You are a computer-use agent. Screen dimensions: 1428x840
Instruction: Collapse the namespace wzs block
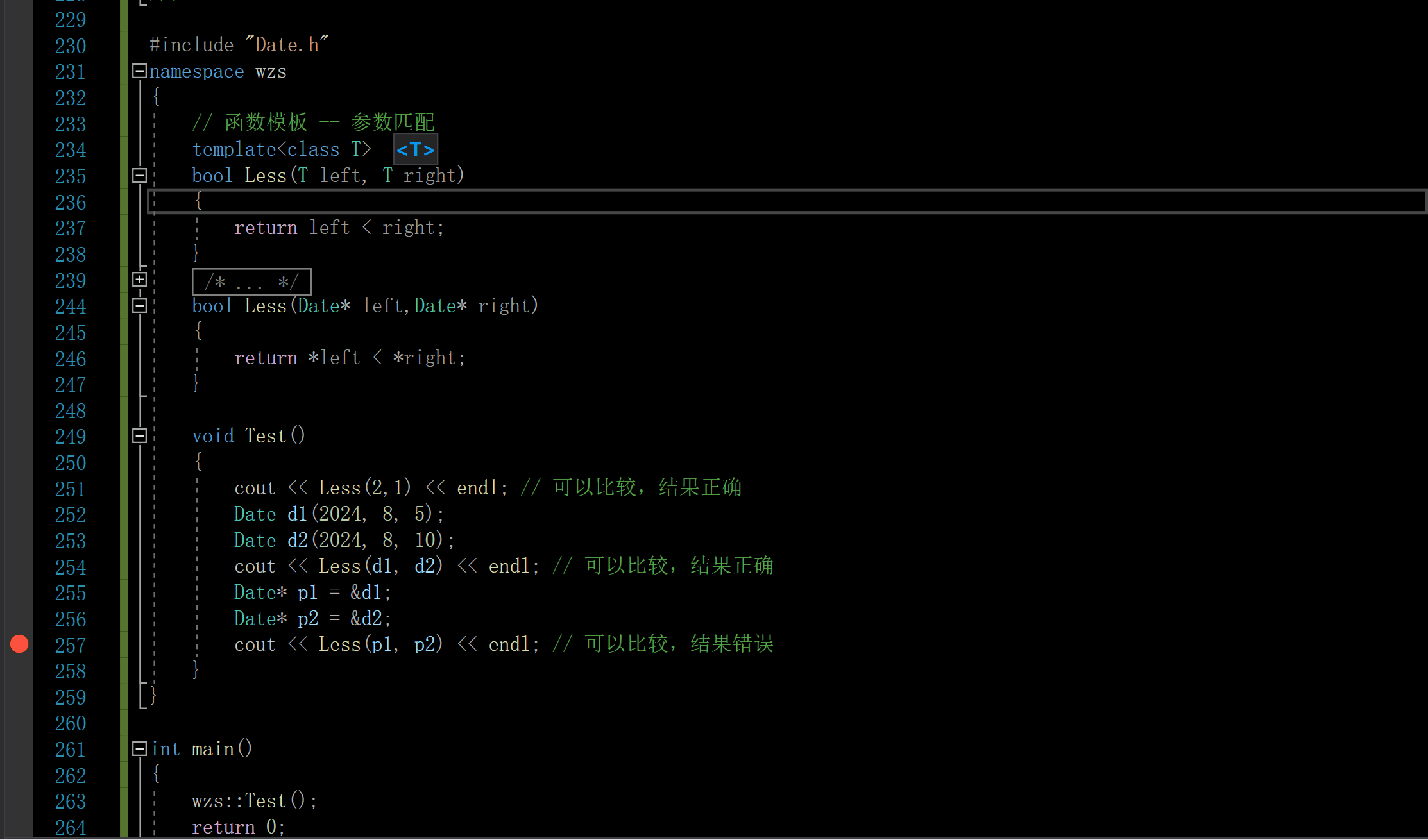[x=139, y=71]
